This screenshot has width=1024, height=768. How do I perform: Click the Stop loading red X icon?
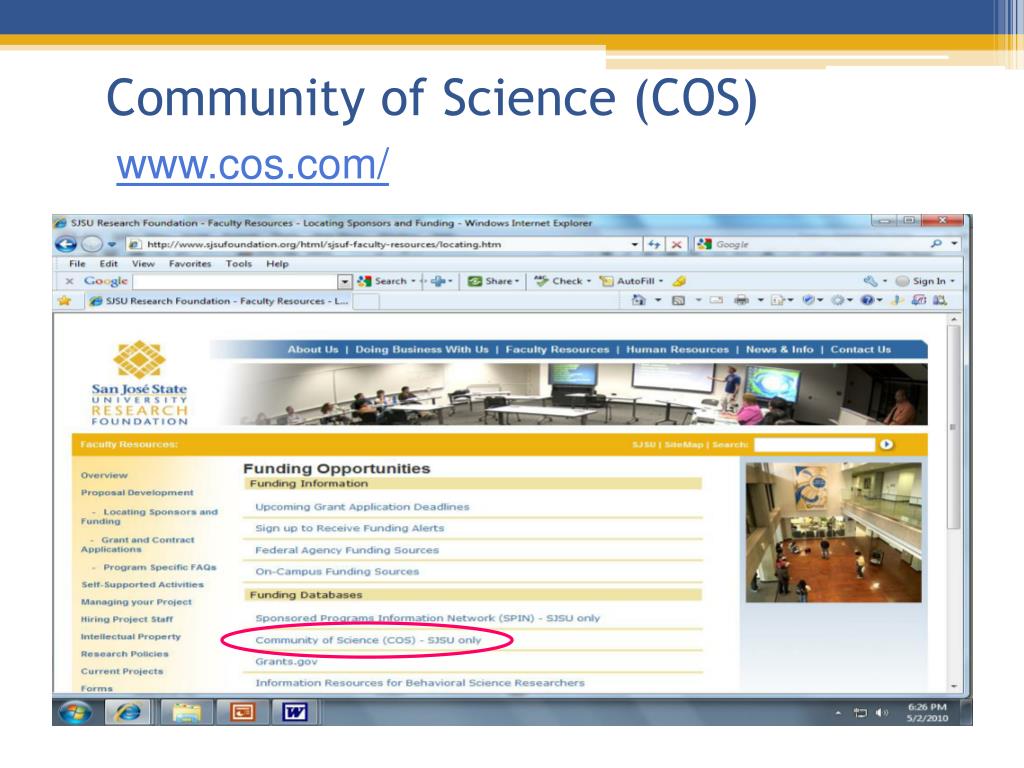(x=677, y=244)
